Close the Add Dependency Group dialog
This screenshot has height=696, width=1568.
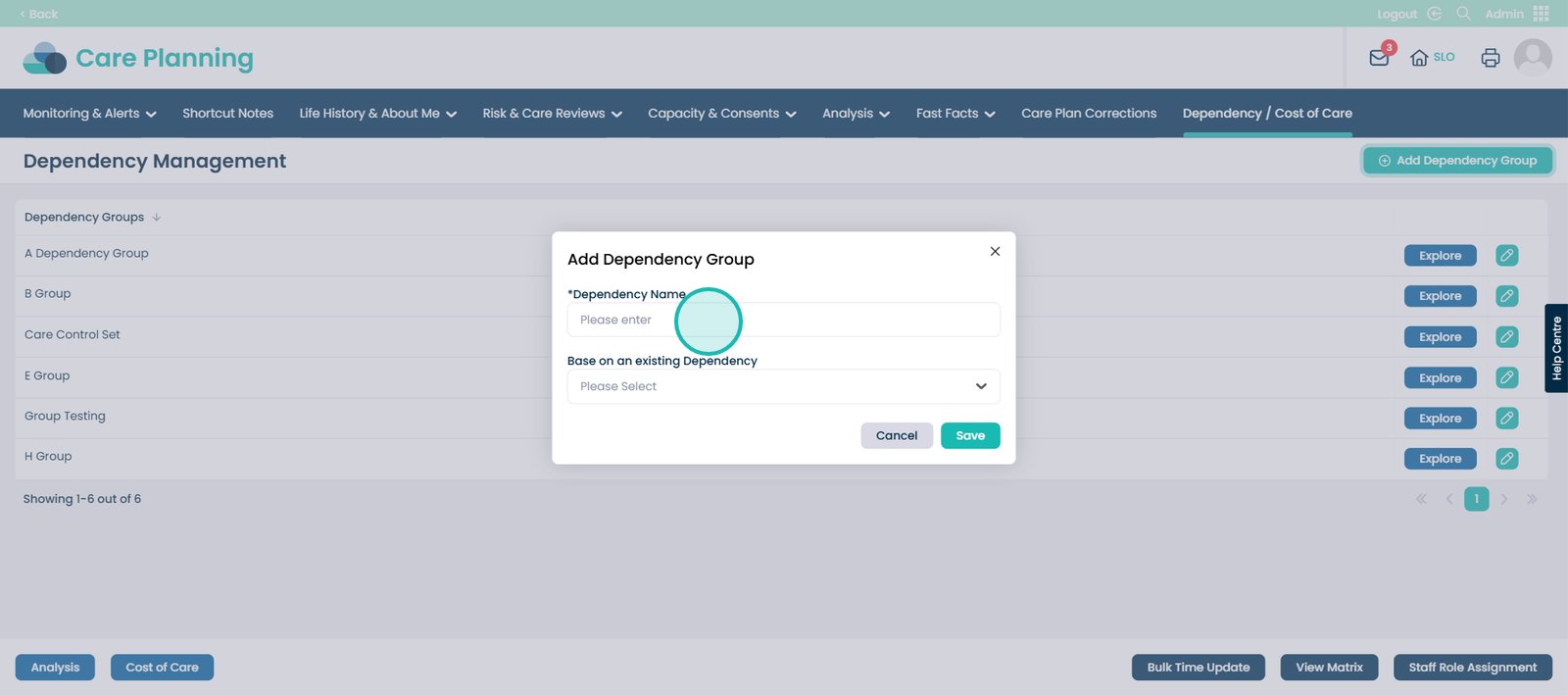(995, 252)
